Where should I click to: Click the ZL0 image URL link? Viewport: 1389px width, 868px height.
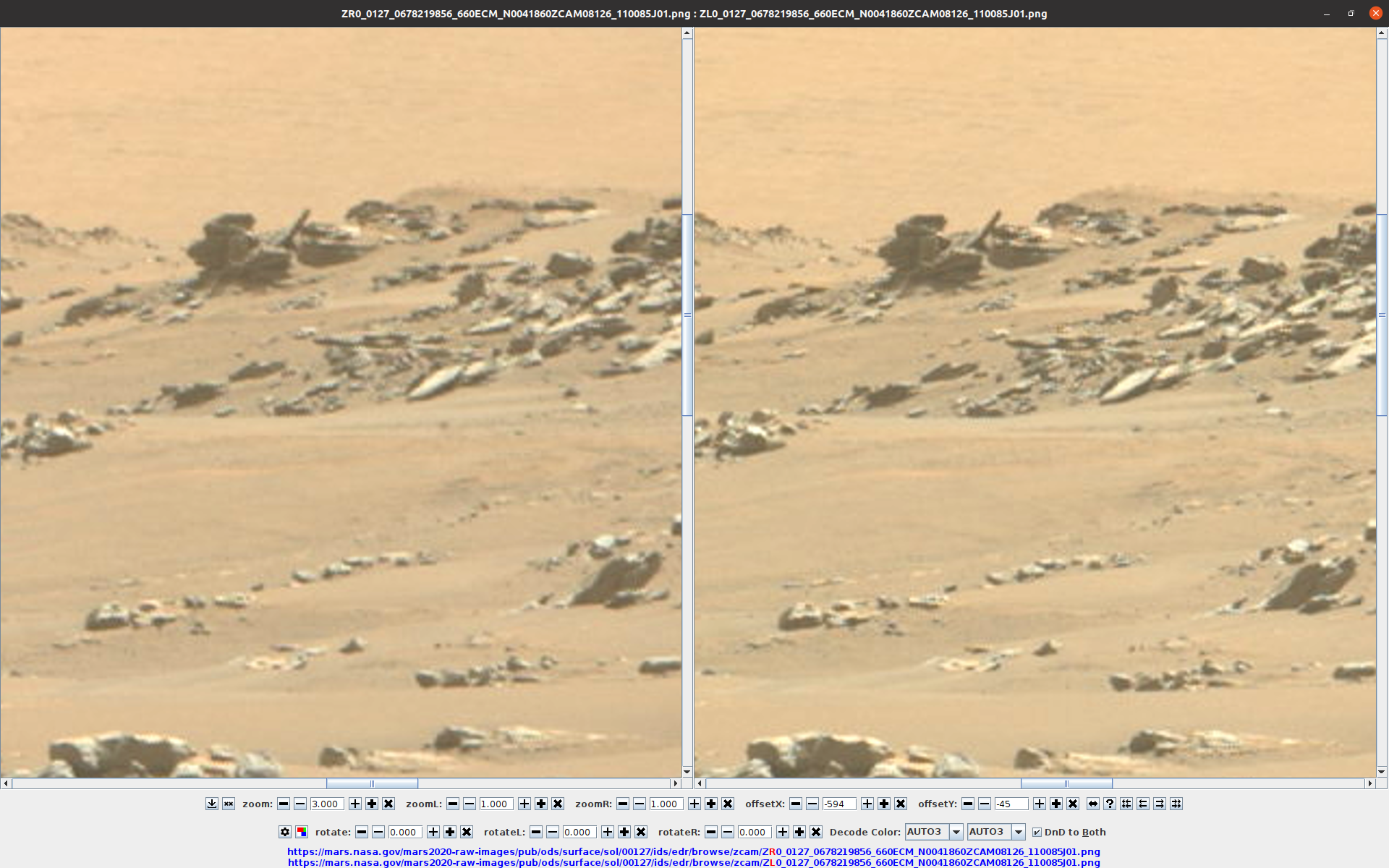click(693, 862)
